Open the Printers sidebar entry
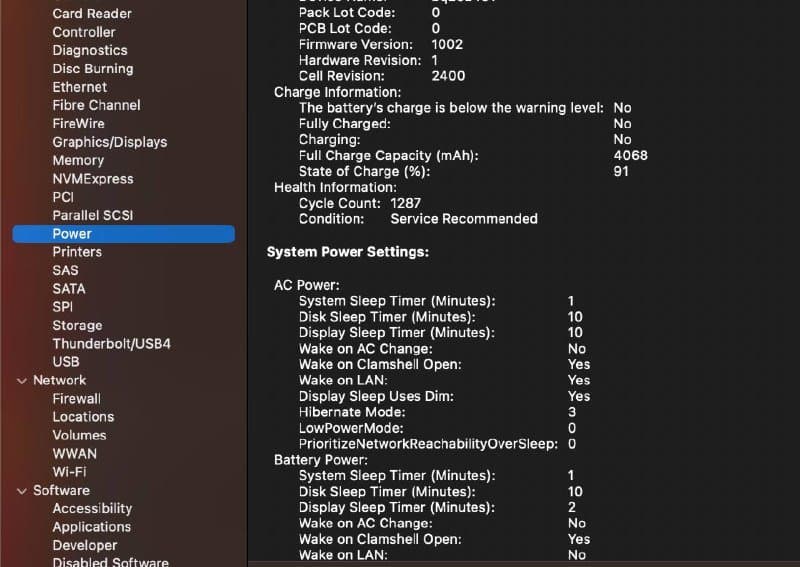The width and height of the screenshot is (800, 567). (x=77, y=252)
